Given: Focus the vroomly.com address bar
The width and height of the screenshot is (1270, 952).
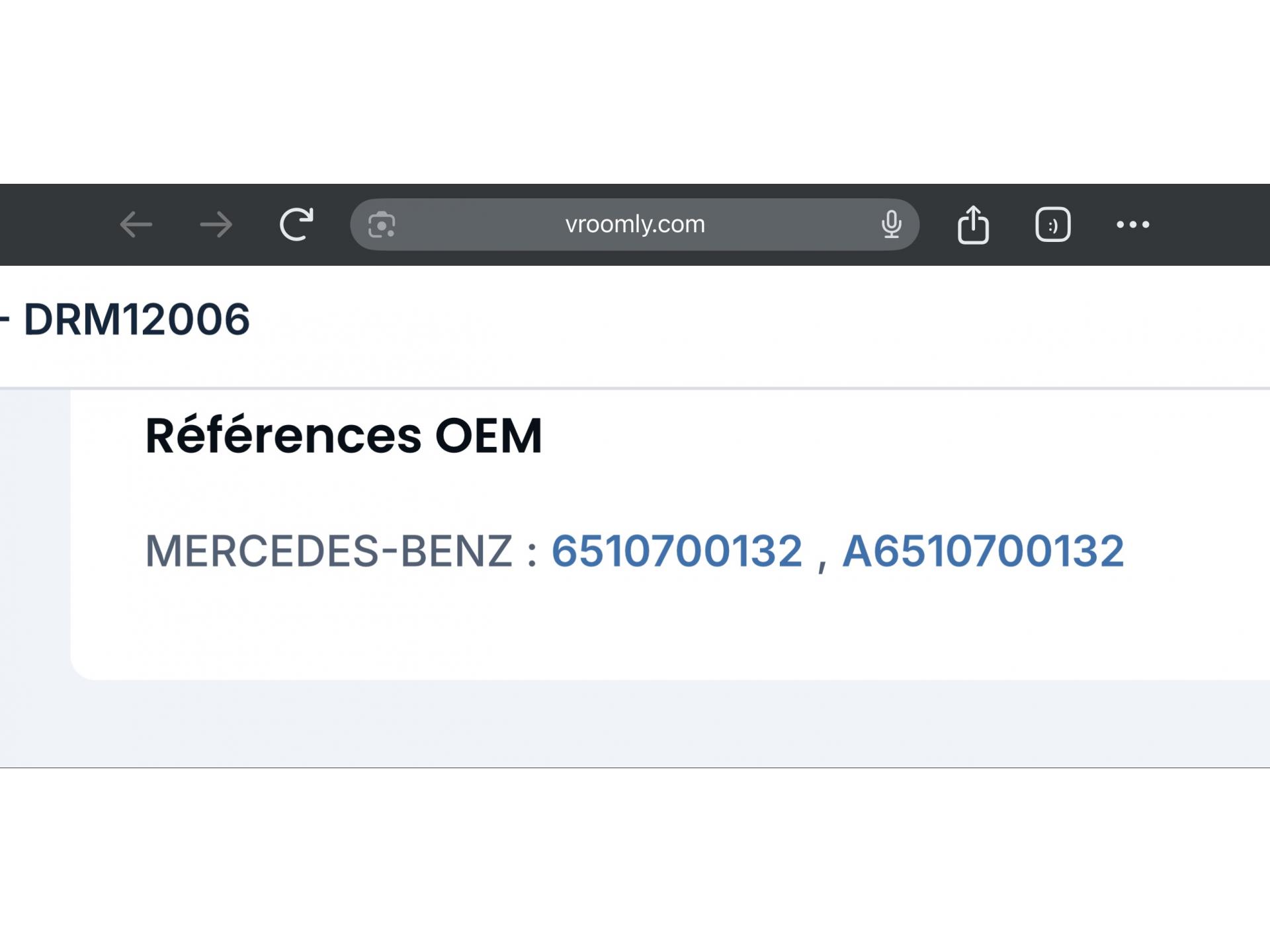Looking at the screenshot, I should (x=635, y=225).
